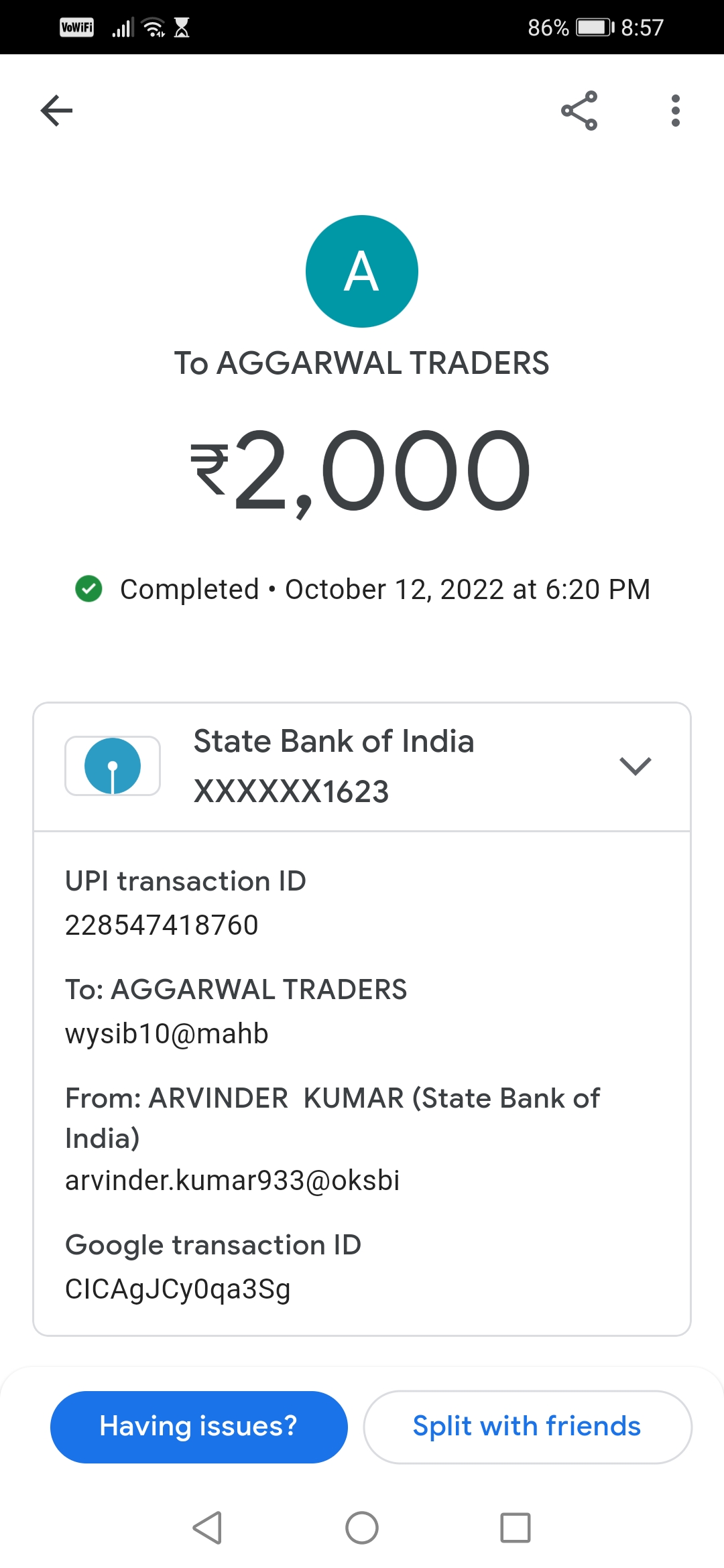Tap the Android back navigation triangle
724x1568 pixels.
tap(207, 1528)
